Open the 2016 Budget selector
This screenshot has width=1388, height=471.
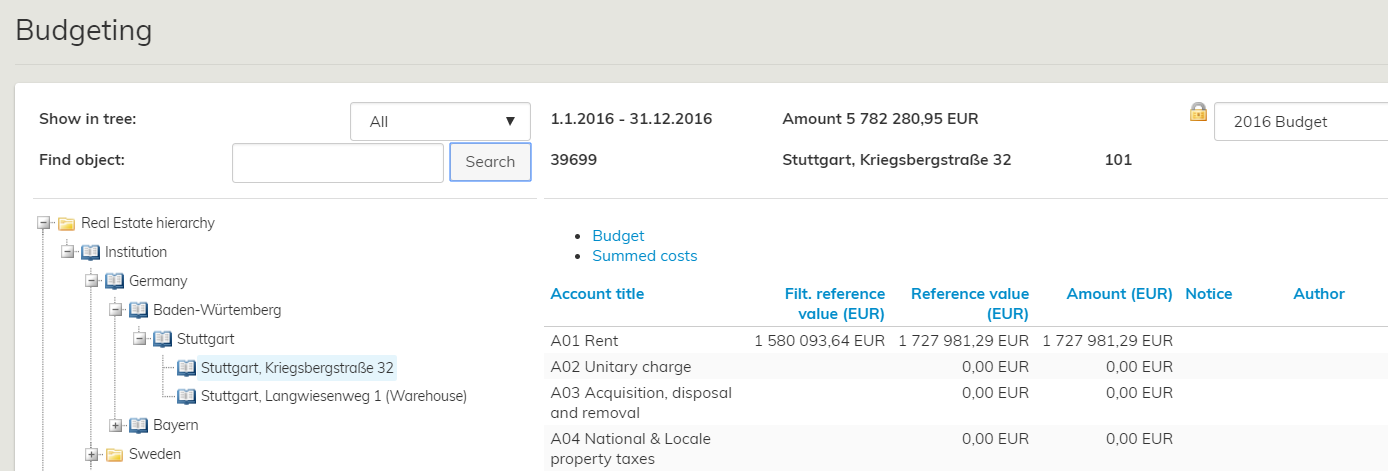[1300, 122]
